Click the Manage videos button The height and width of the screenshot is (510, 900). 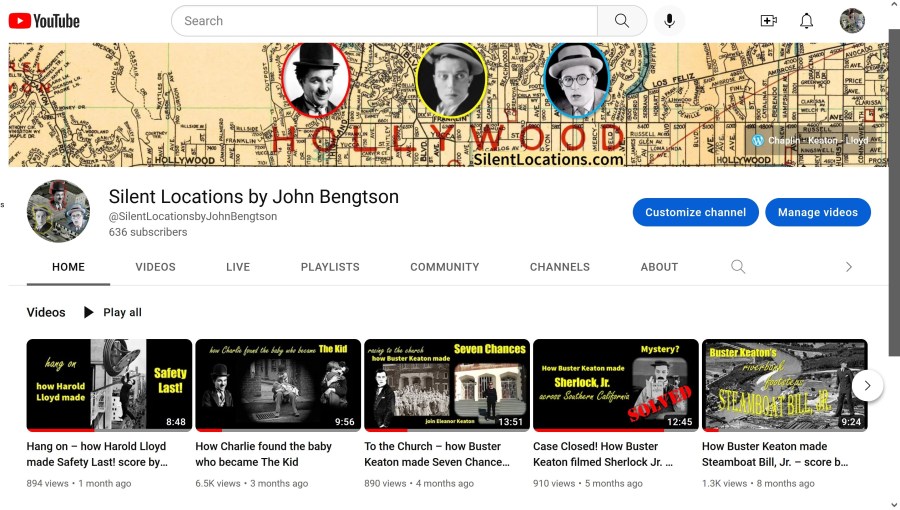click(817, 212)
